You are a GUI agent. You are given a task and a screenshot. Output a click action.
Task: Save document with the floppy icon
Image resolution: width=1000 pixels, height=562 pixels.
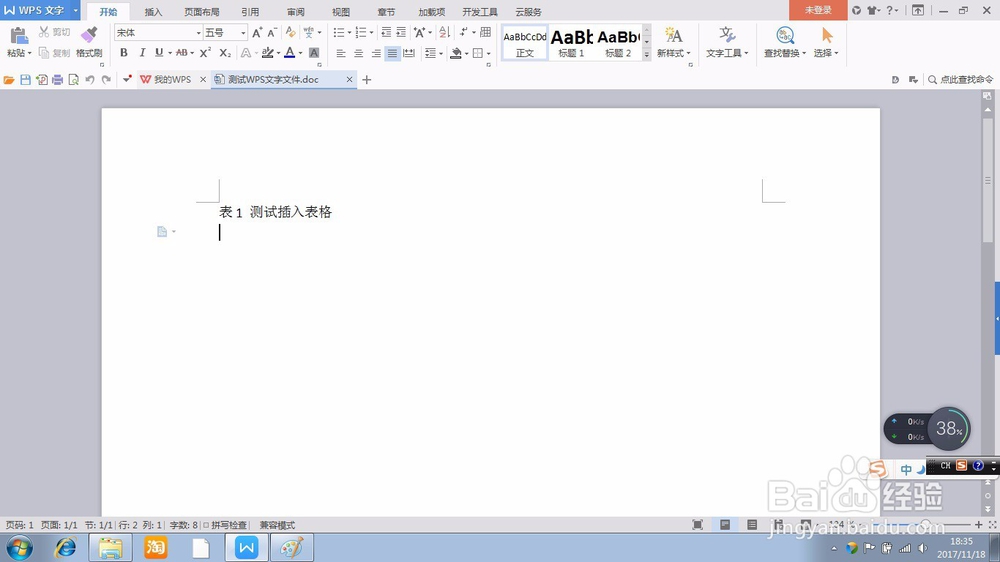coord(26,80)
